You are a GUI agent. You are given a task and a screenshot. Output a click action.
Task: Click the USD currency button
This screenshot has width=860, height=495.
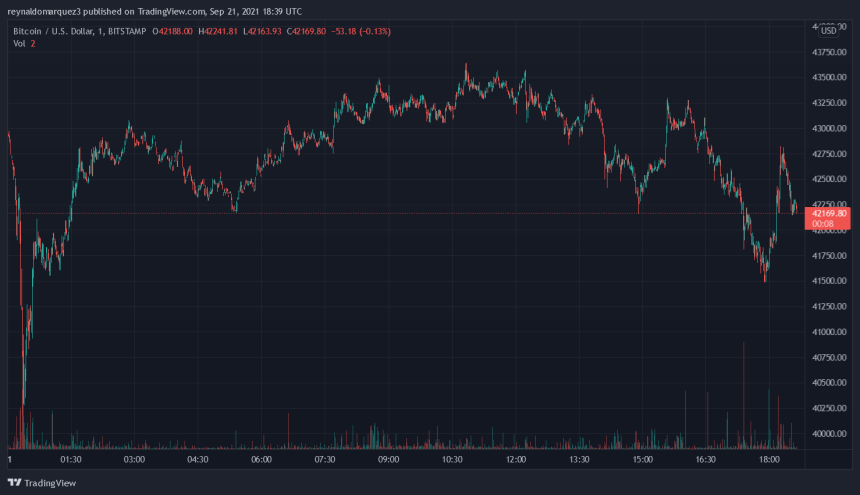(x=829, y=31)
